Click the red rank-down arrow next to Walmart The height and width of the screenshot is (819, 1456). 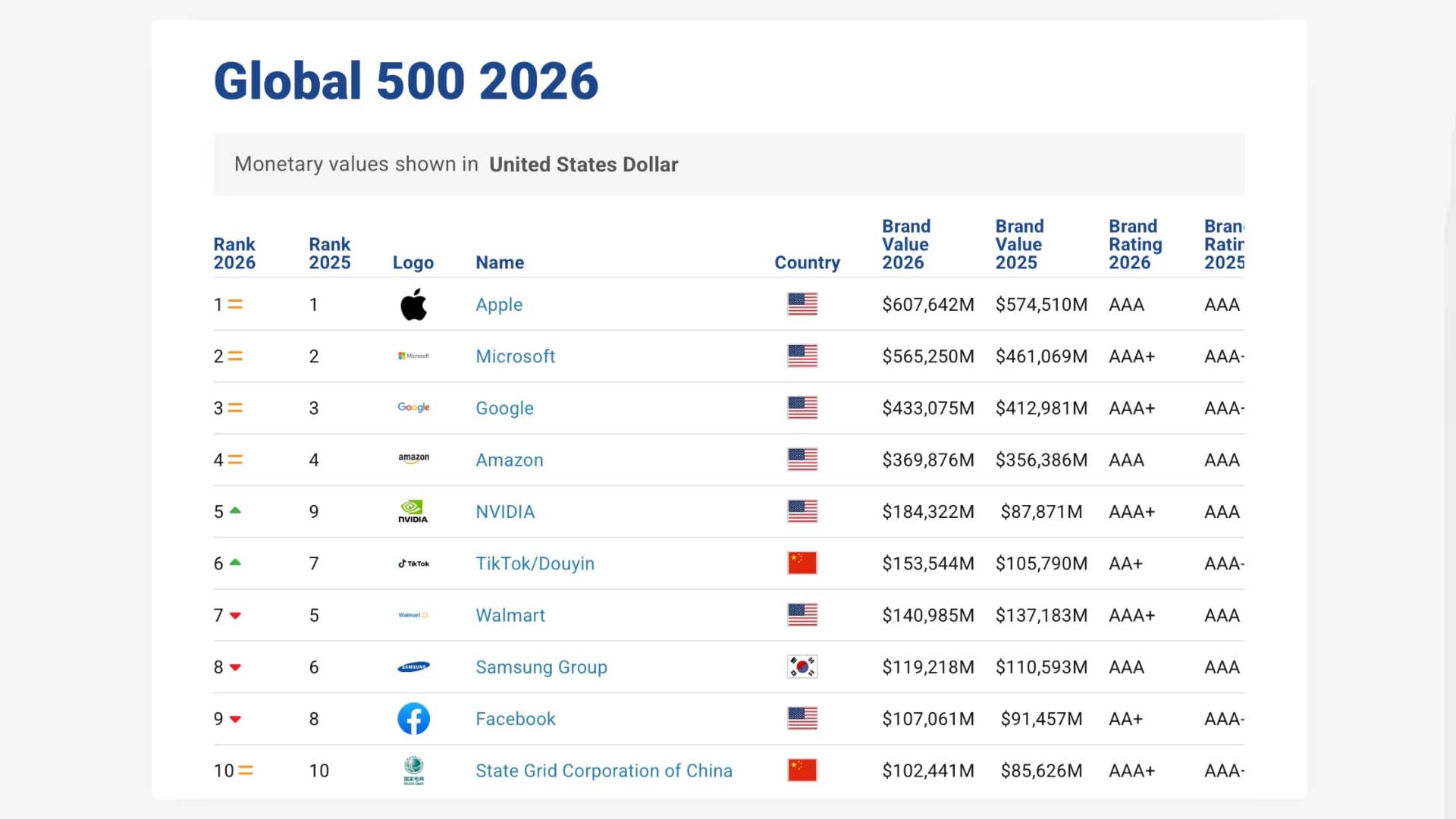tap(237, 615)
